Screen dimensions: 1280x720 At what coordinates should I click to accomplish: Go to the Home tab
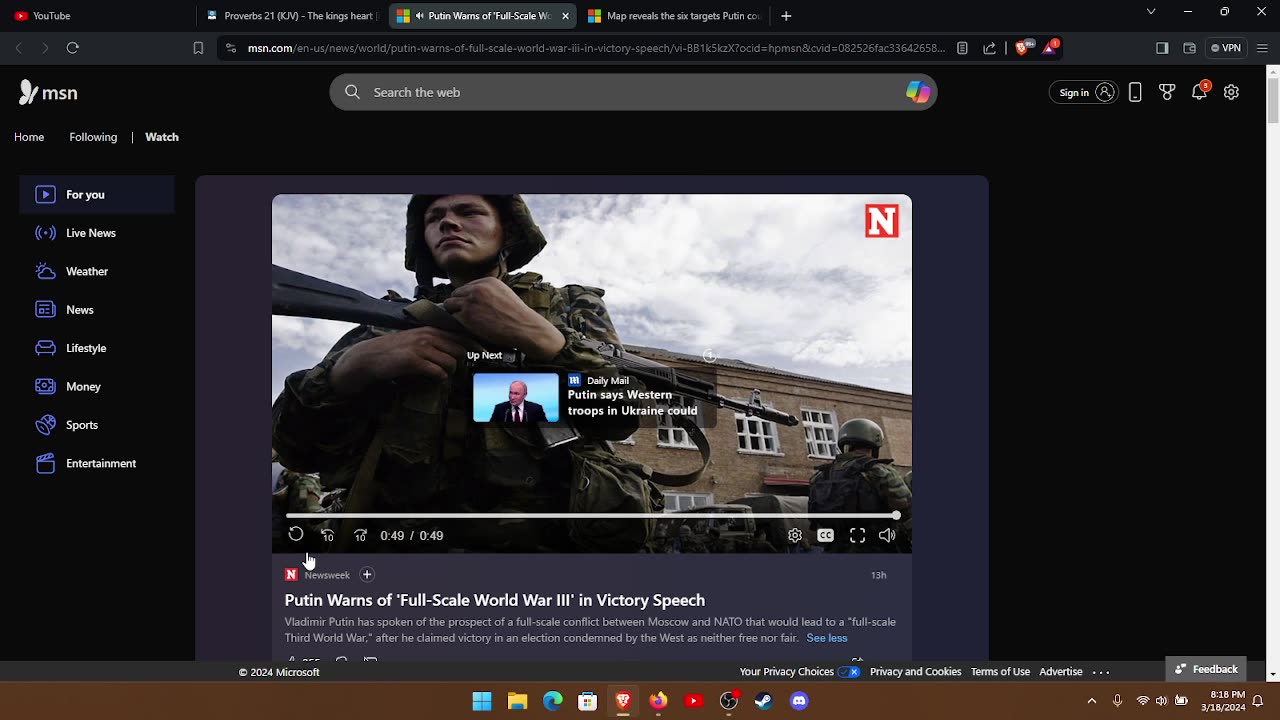(x=29, y=137)
